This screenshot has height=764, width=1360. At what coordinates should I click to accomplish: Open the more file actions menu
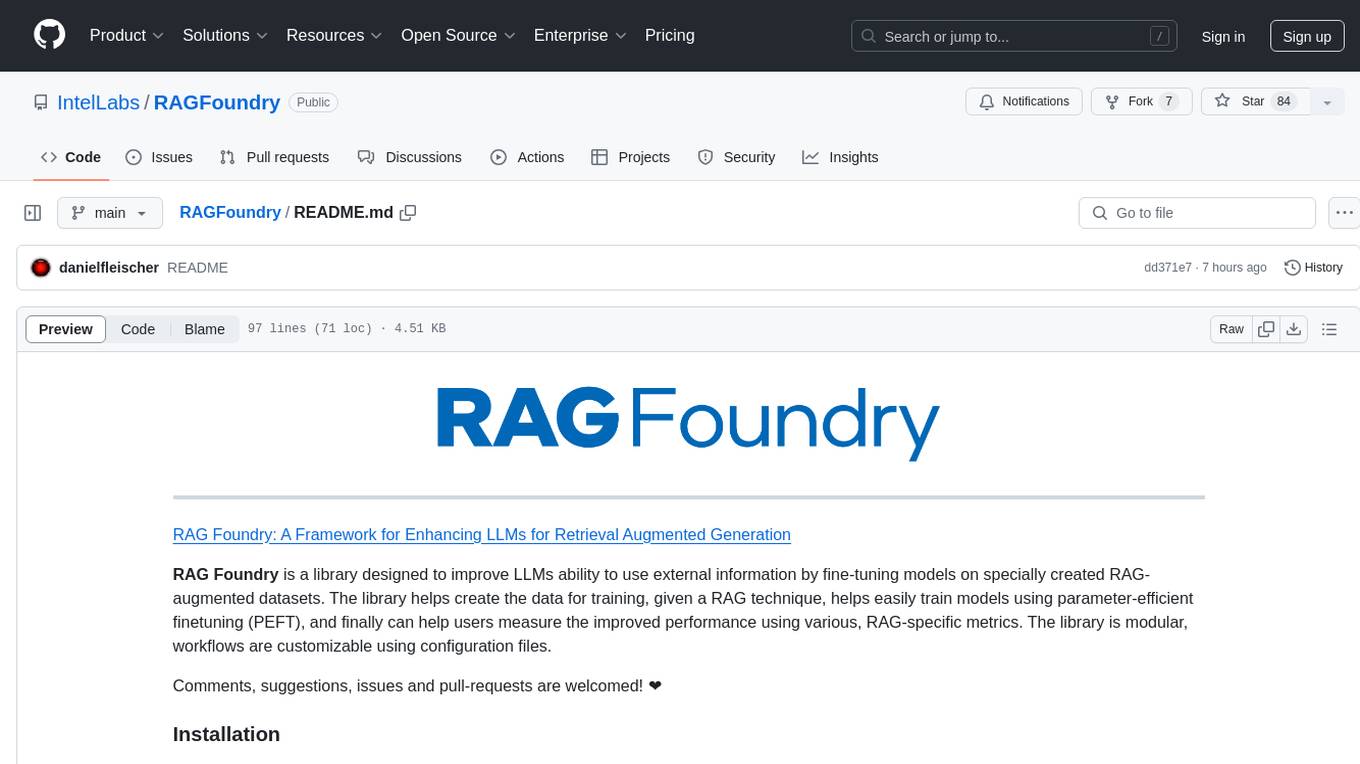pyautogui.click(x=1344, y=213)
